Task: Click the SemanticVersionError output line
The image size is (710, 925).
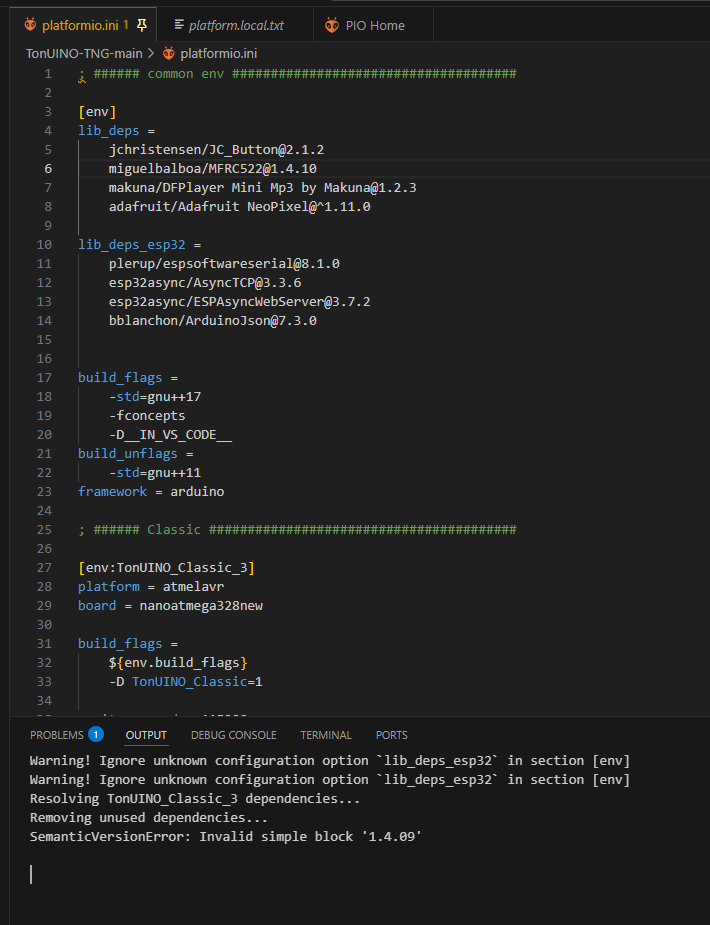Action: [225, 836]
